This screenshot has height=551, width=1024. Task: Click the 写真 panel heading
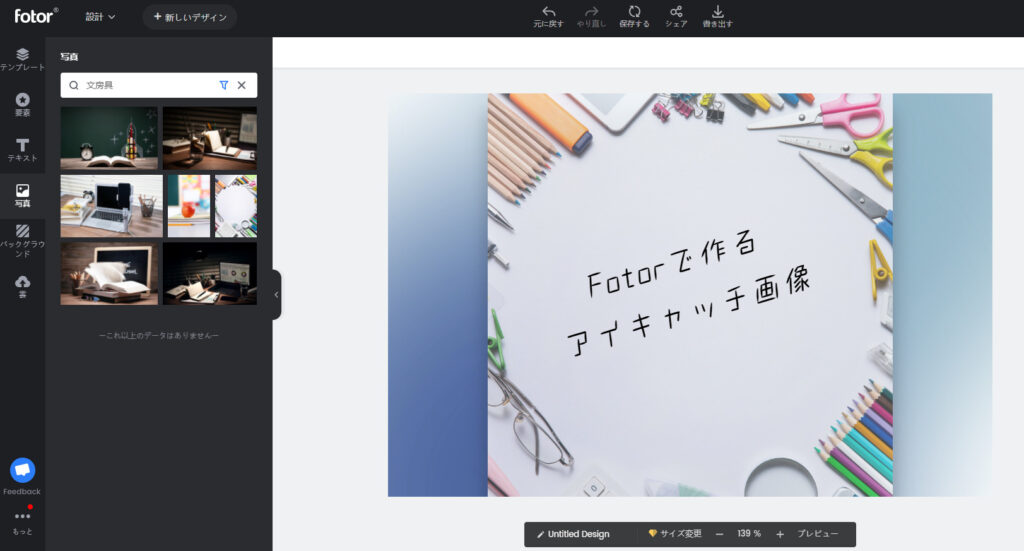(69, 57)
